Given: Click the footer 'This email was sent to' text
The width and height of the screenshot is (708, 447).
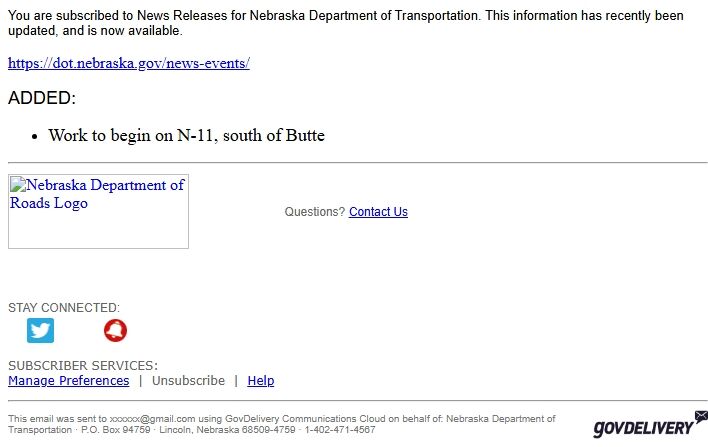Looking at the screenshot, I should pos(282,424).
